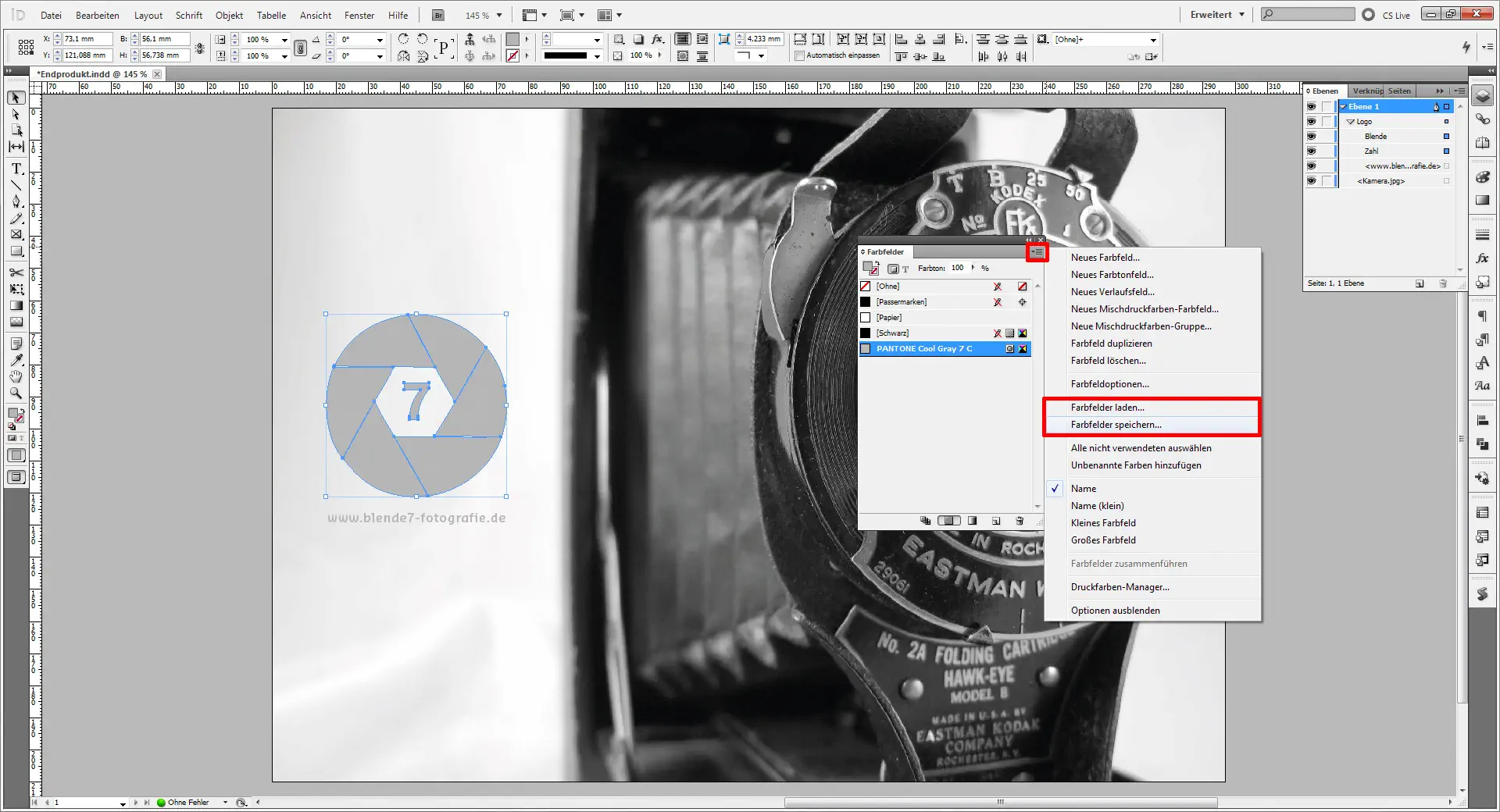Choose Farbfelder speichern from the menu
The height and width of the screenshot is (812, 1500).
pos(1114,425)
